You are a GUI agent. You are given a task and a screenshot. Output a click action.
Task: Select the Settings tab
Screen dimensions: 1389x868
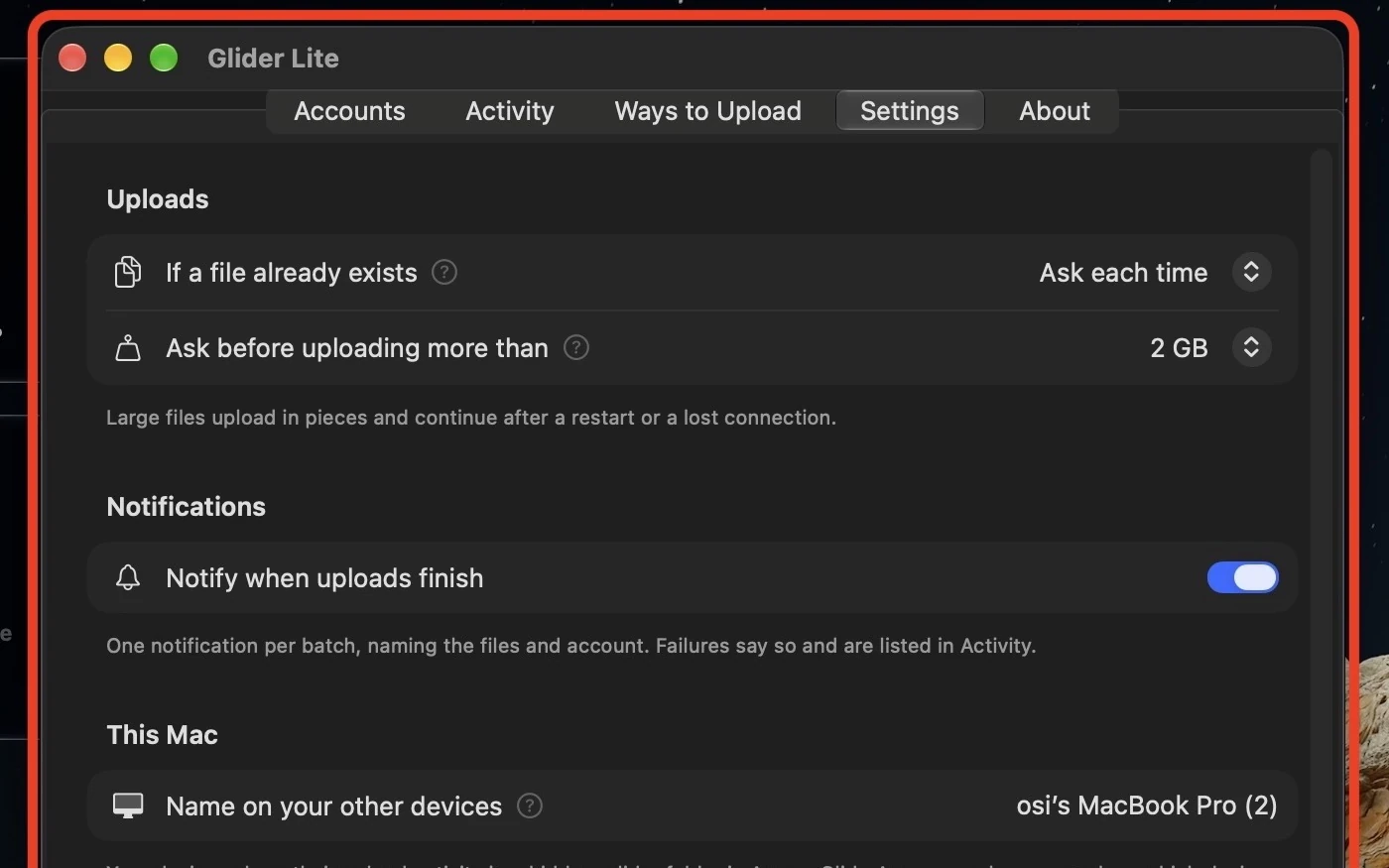tap(910, 111)
